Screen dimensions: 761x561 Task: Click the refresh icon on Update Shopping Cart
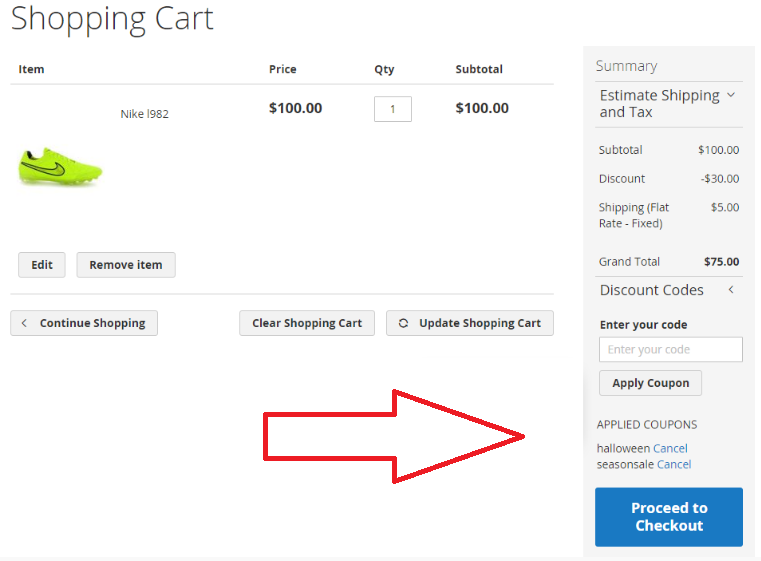pos(404,323)
